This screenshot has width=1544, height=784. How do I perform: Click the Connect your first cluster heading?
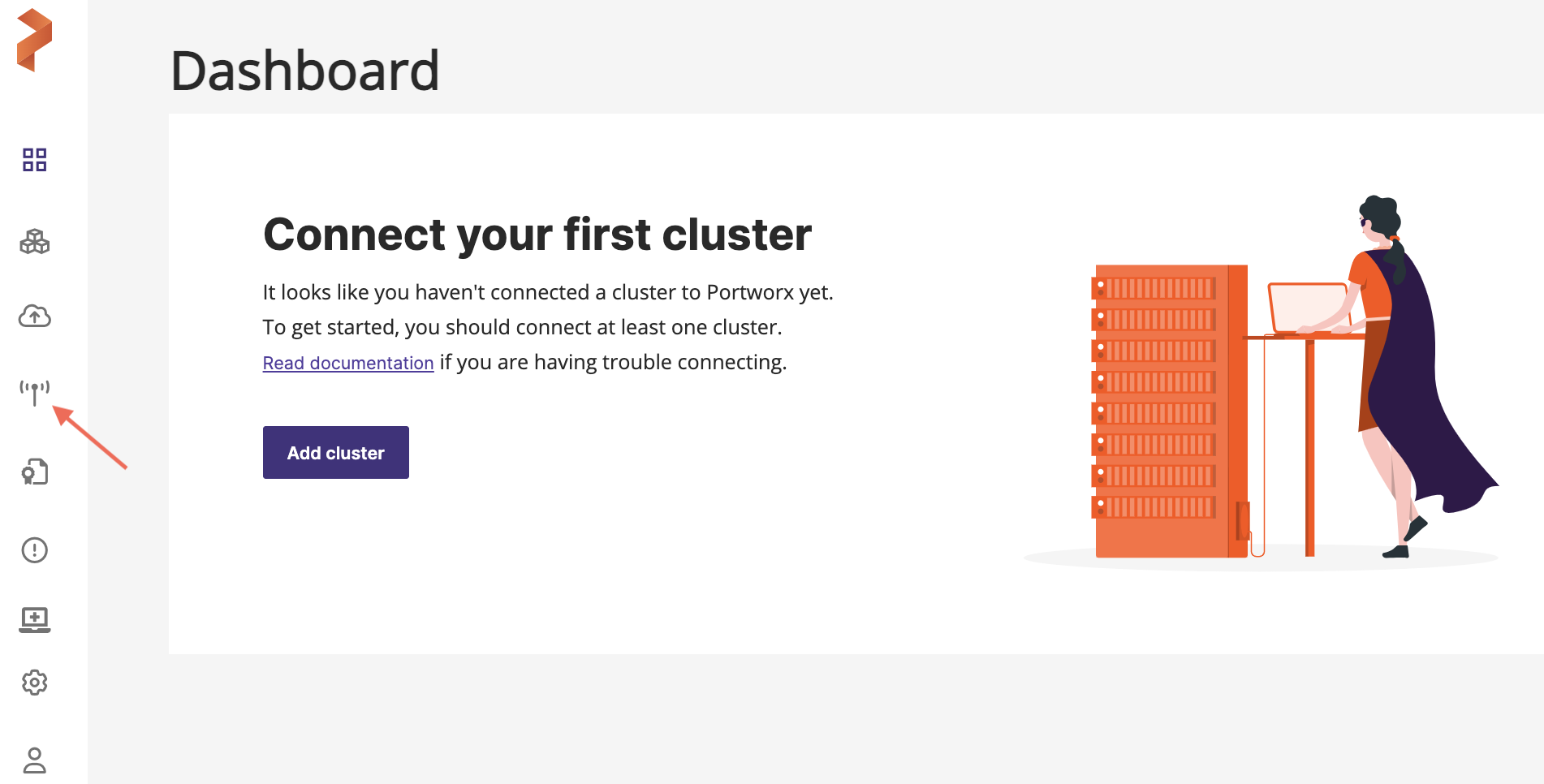point(537,235)
